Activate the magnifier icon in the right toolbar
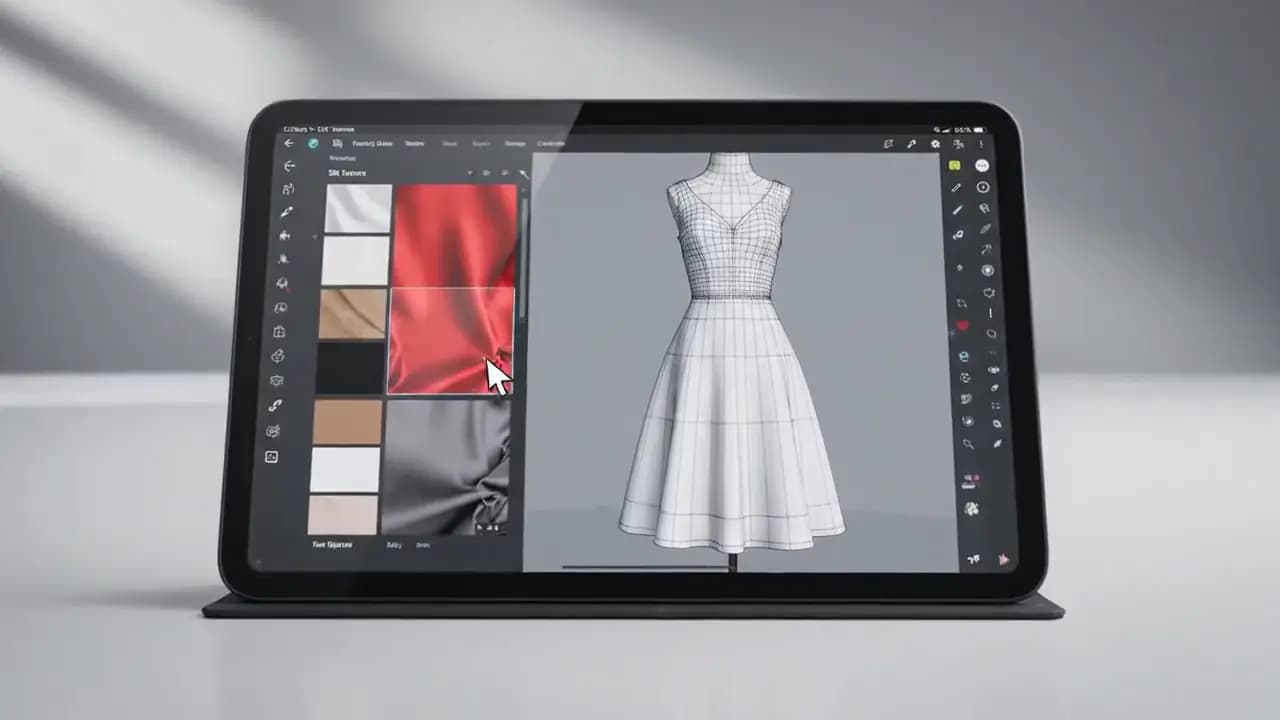This screenshot has height=720, width=1280. 968,444
